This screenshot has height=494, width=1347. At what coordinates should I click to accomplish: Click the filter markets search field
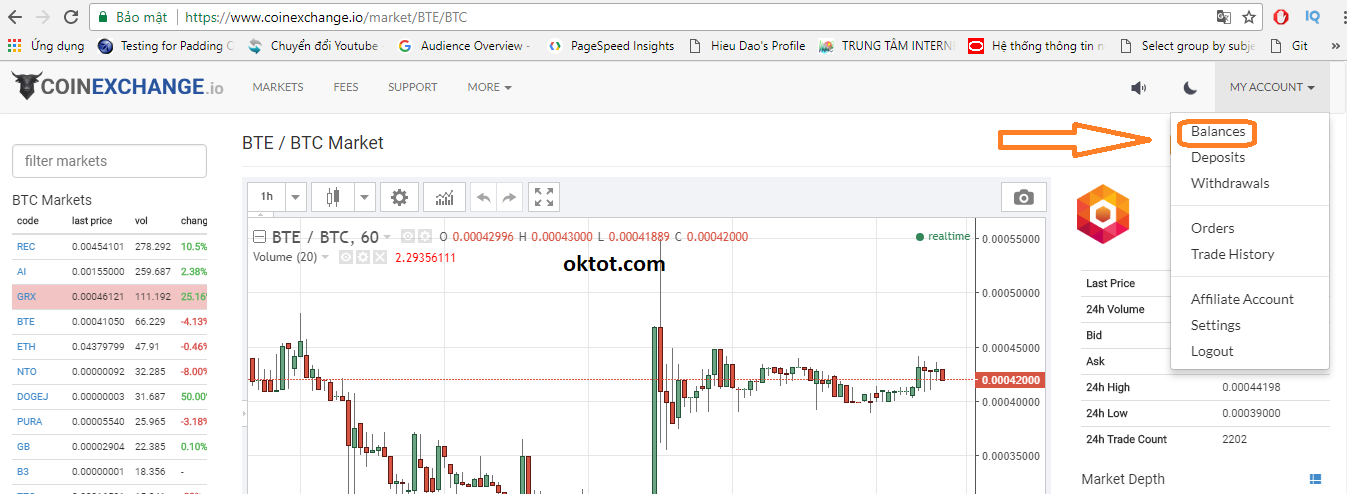click(109, 161)
